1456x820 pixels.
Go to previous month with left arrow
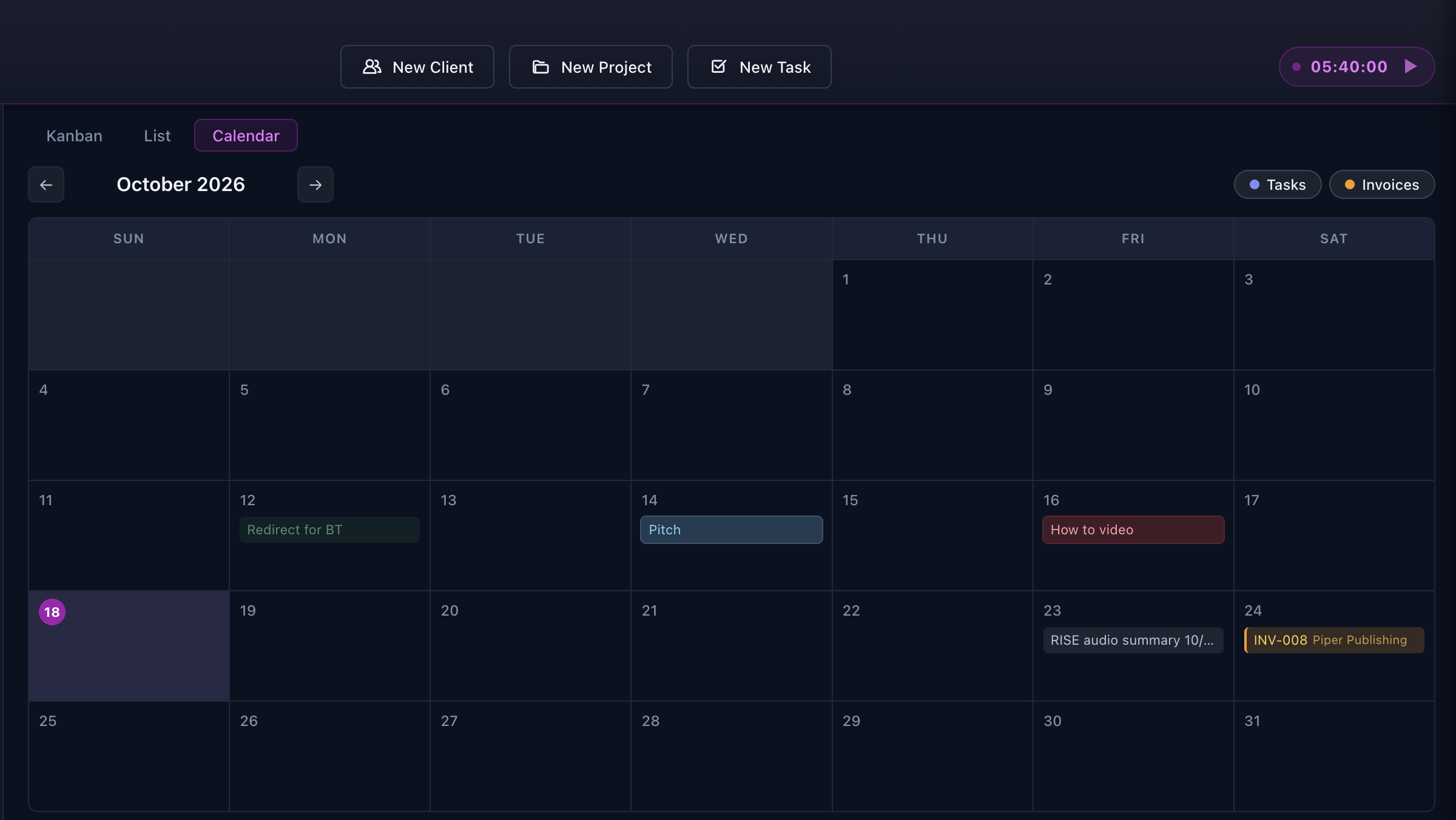[x=46, y=184]
